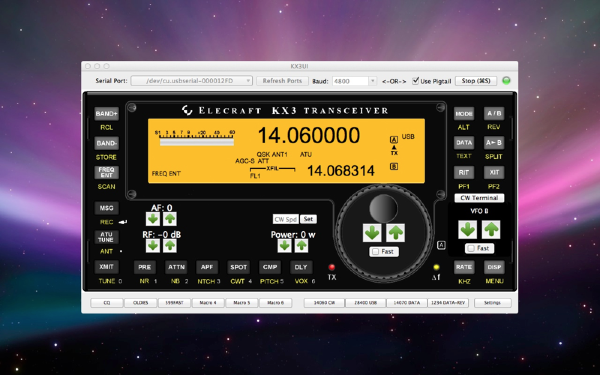This screenshot has height=375, width=600.
Task: Lower power with the down arrow
Action: (284, 246)
